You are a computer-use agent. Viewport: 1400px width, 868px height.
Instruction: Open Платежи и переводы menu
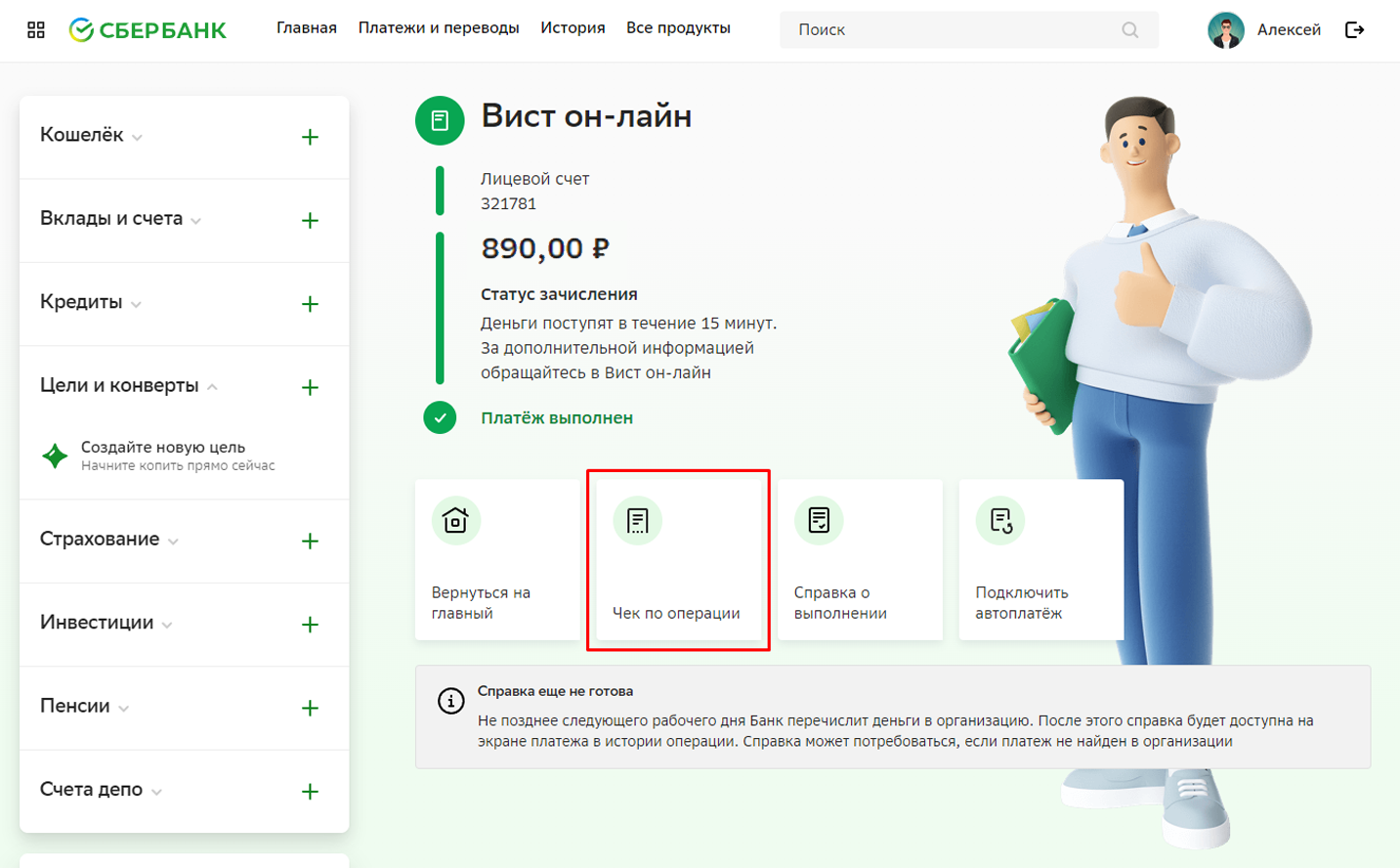pos(439,28)
